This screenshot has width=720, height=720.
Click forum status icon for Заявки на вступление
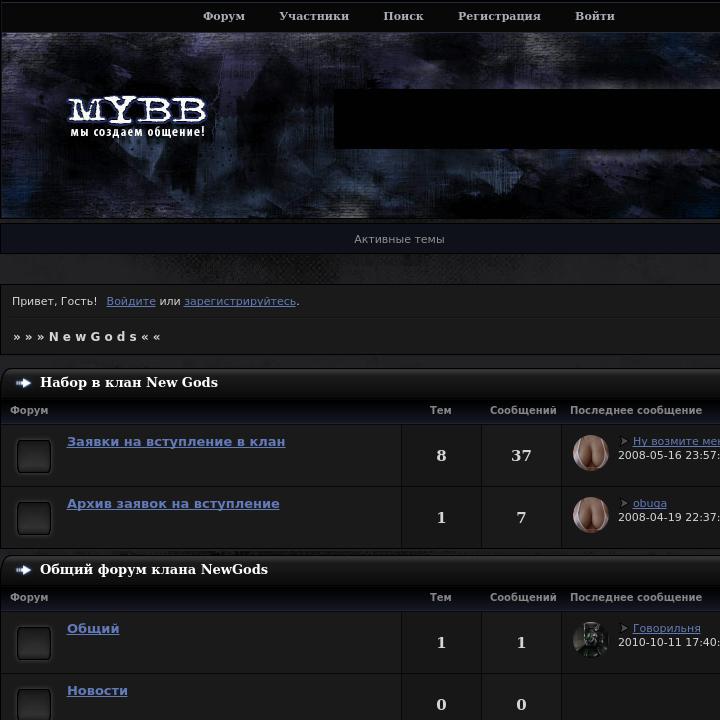[34, 456]
